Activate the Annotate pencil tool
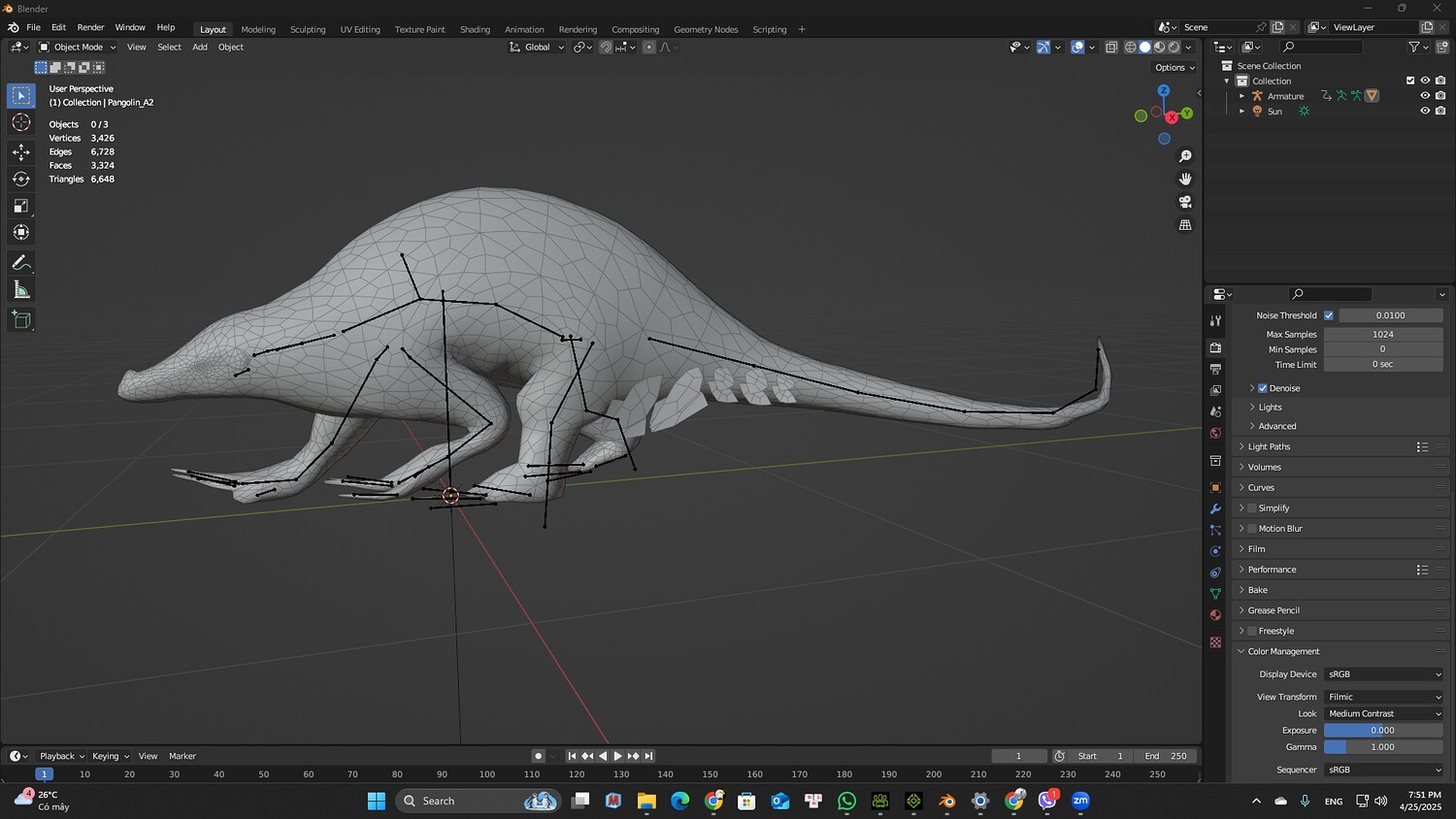 pyautogui.click(x=21, y=263)
